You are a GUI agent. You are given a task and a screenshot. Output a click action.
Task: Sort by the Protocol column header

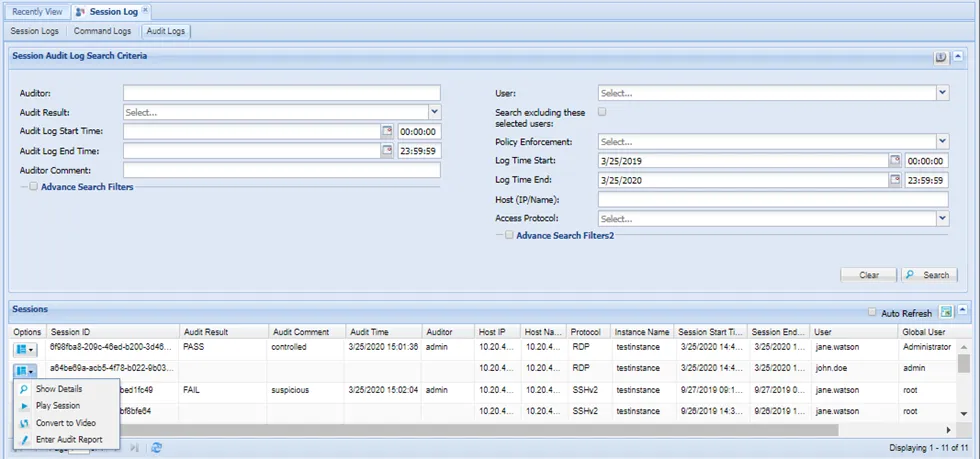tap(589, 332)
